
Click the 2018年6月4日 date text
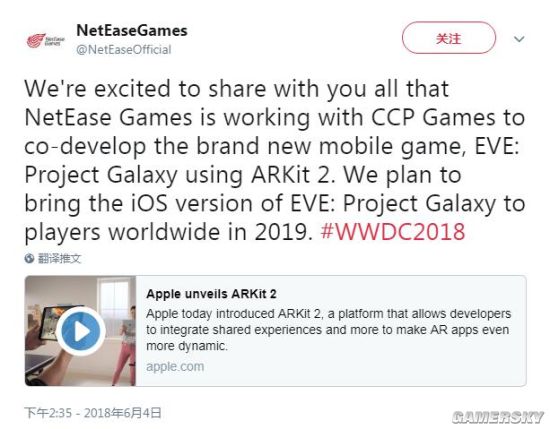(x=122, y=413)
